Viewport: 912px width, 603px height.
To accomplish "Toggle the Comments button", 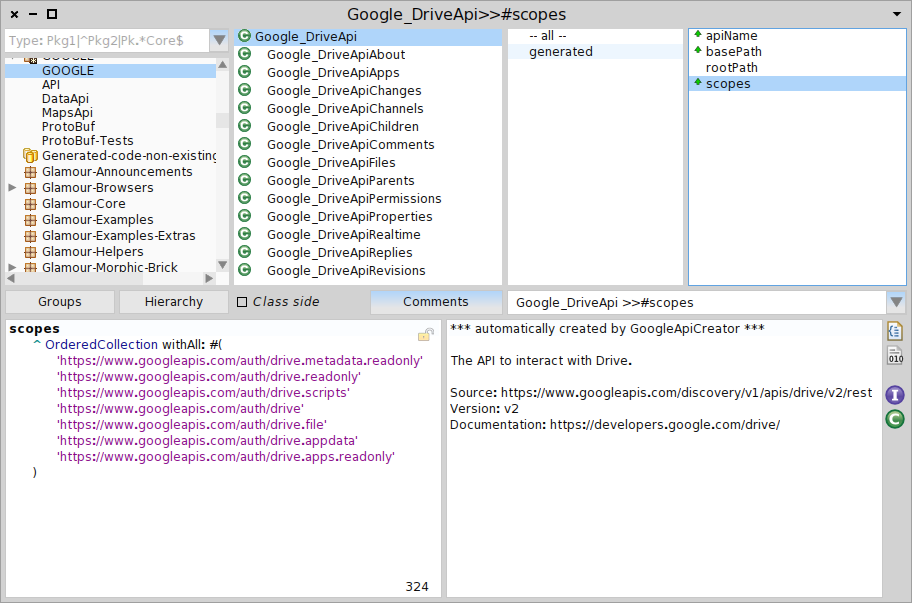I will (436, 302).
